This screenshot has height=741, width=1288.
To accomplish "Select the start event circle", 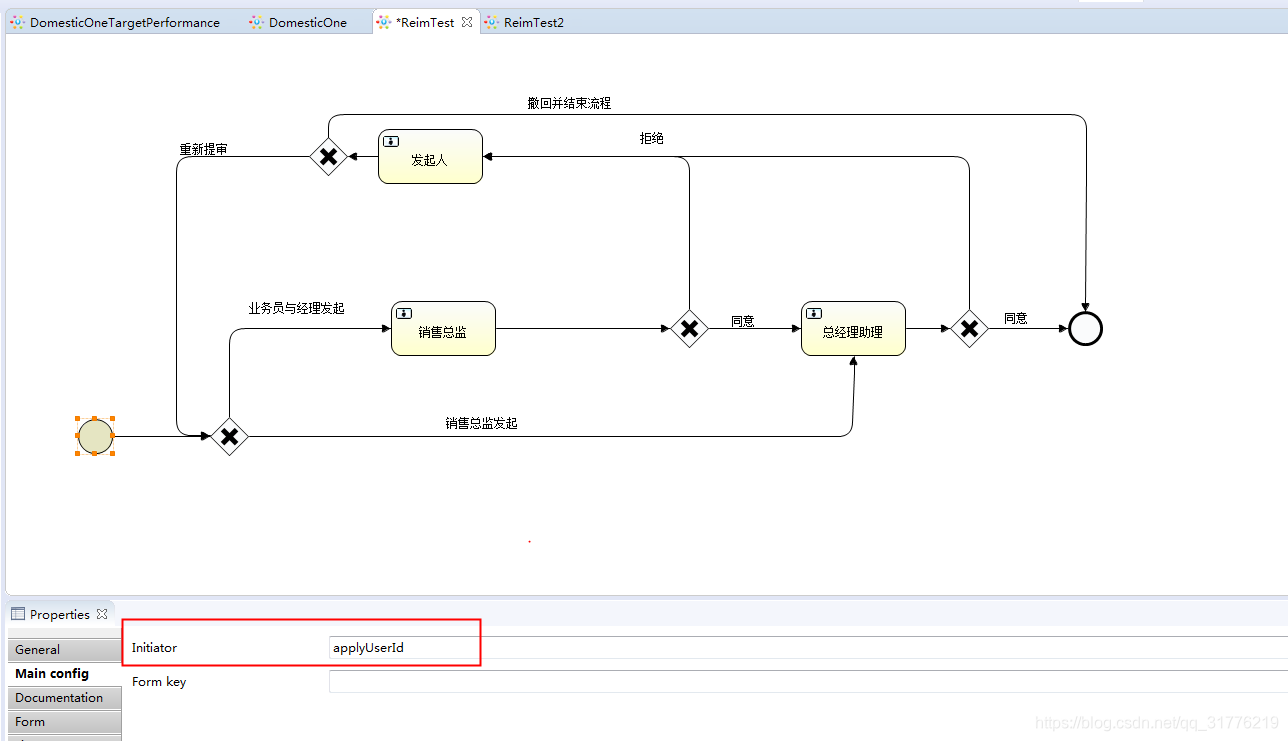I will [95, 436].
